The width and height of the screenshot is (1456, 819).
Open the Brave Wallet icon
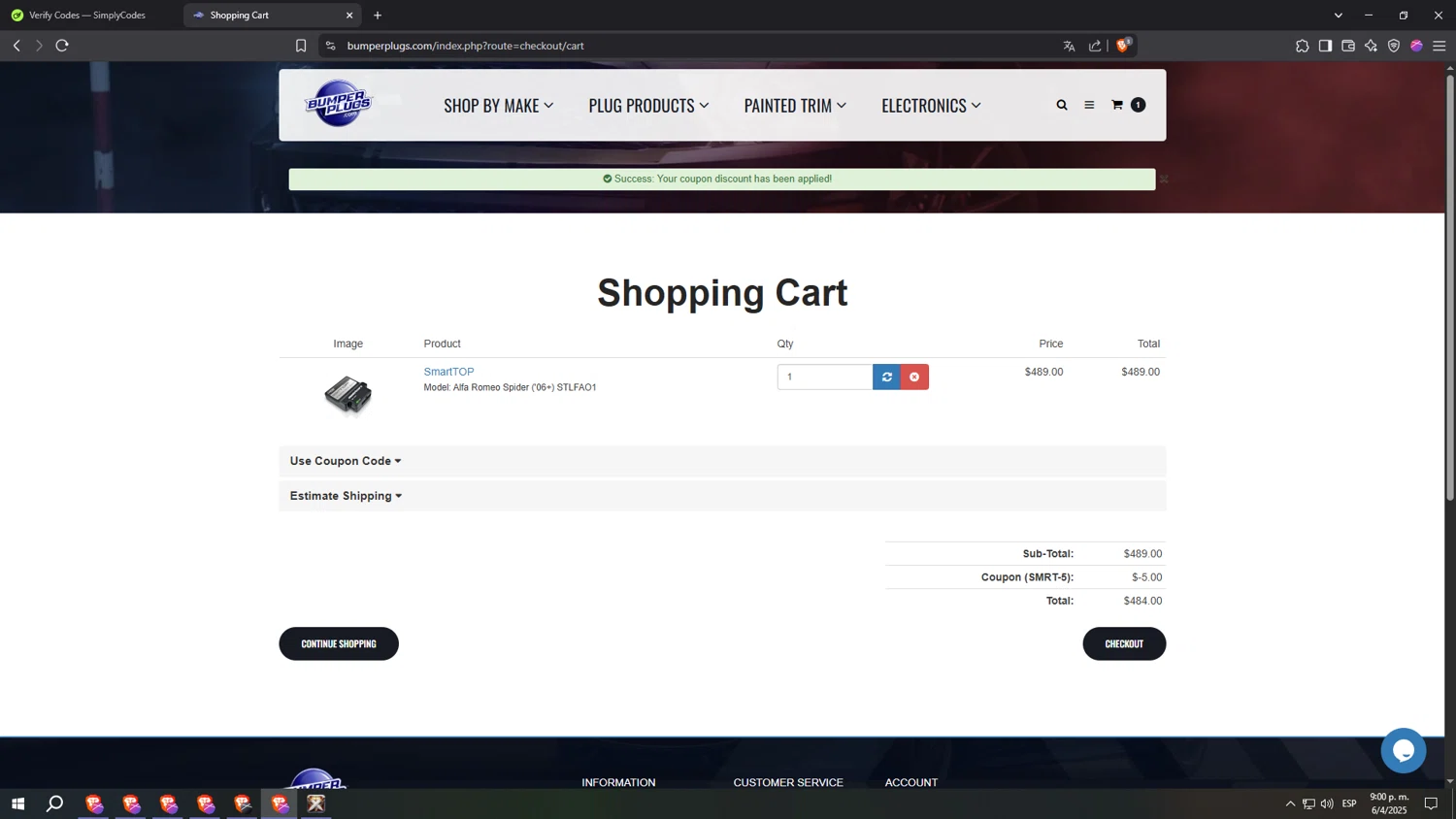1348,46
